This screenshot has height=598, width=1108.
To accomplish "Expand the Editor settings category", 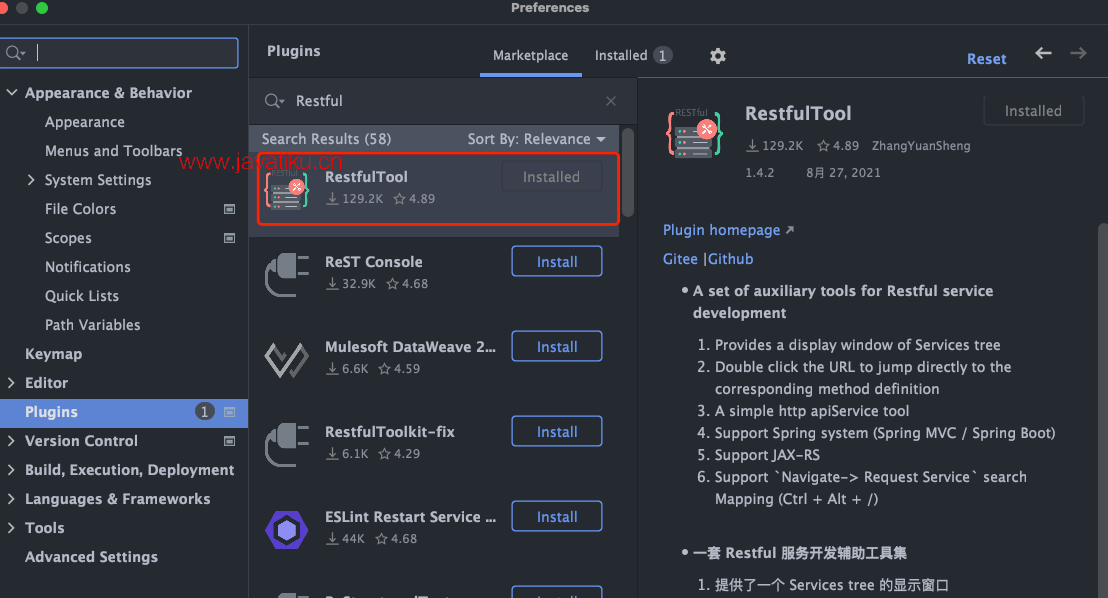I will (11, 383).
